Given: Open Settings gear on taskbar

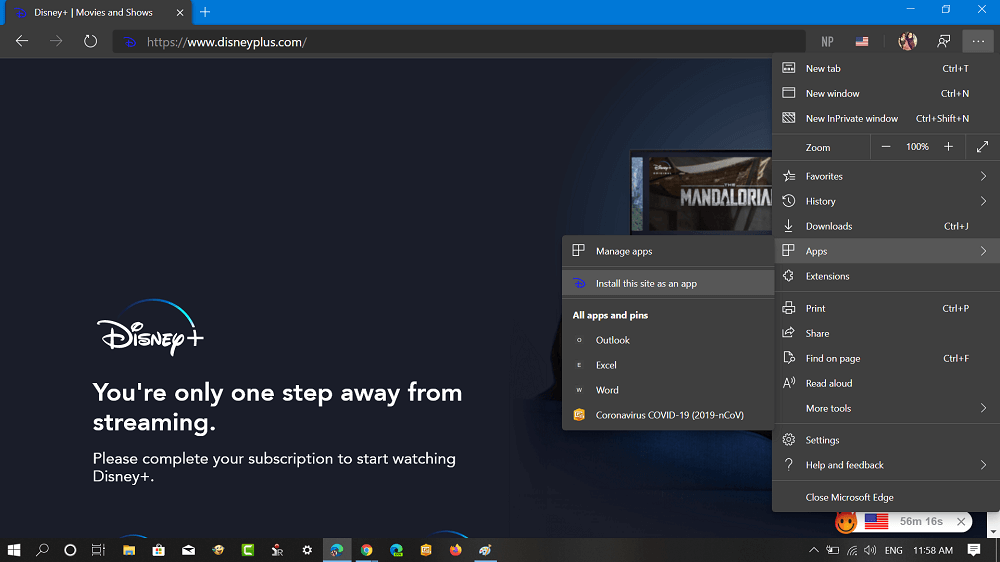Looking at the screenshot, I should click(307, 550).
